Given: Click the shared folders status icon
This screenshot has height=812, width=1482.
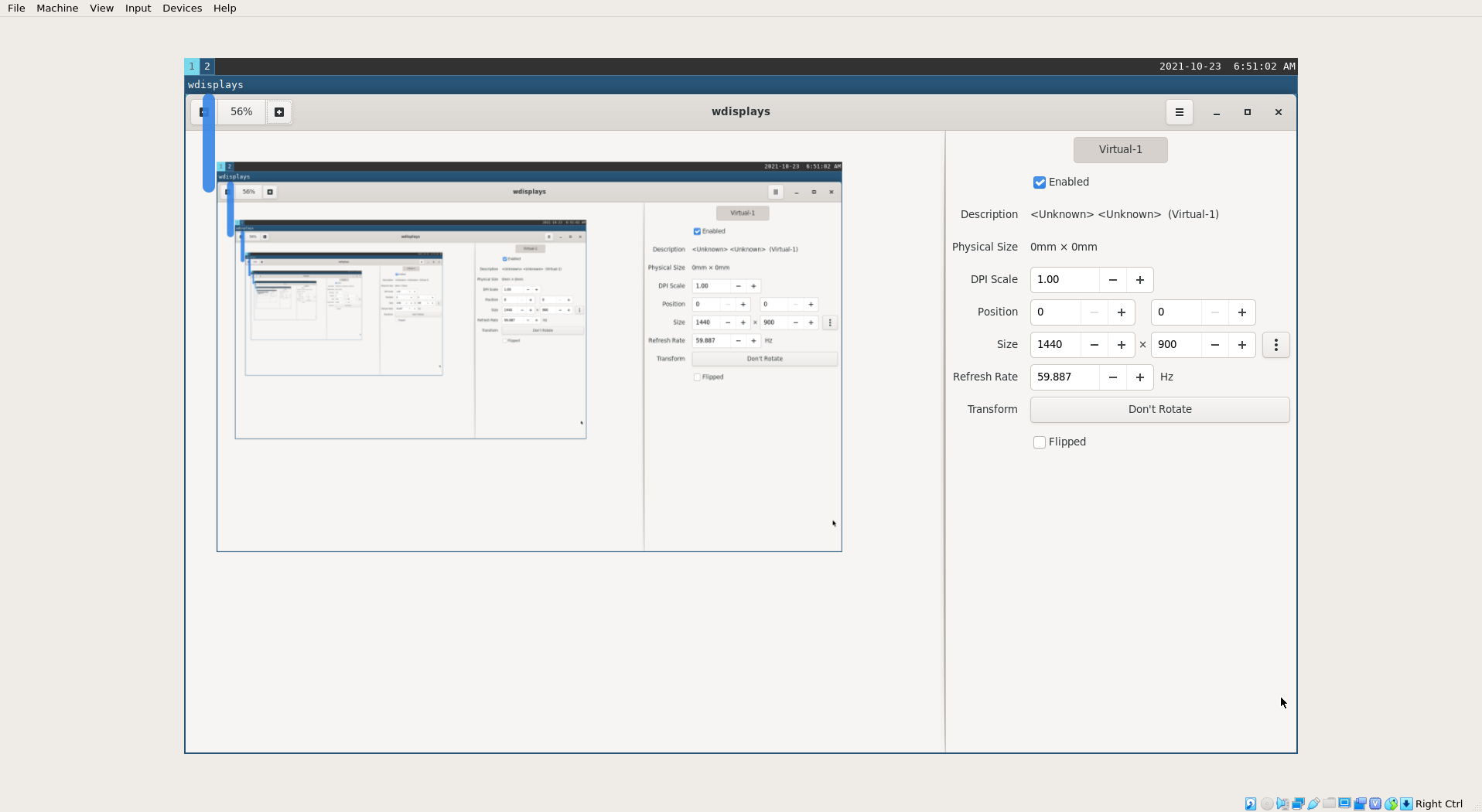Looking at the screenshot, I should pos(1329,803).
